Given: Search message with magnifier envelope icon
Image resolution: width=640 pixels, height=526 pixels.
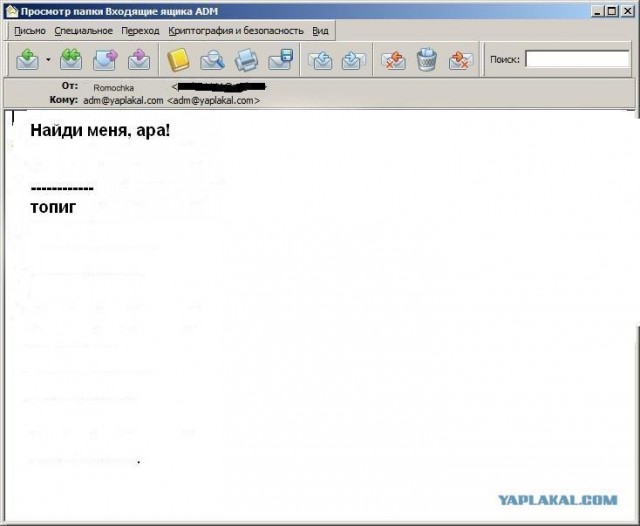Looking at the screenshot, I should point(212,60).
